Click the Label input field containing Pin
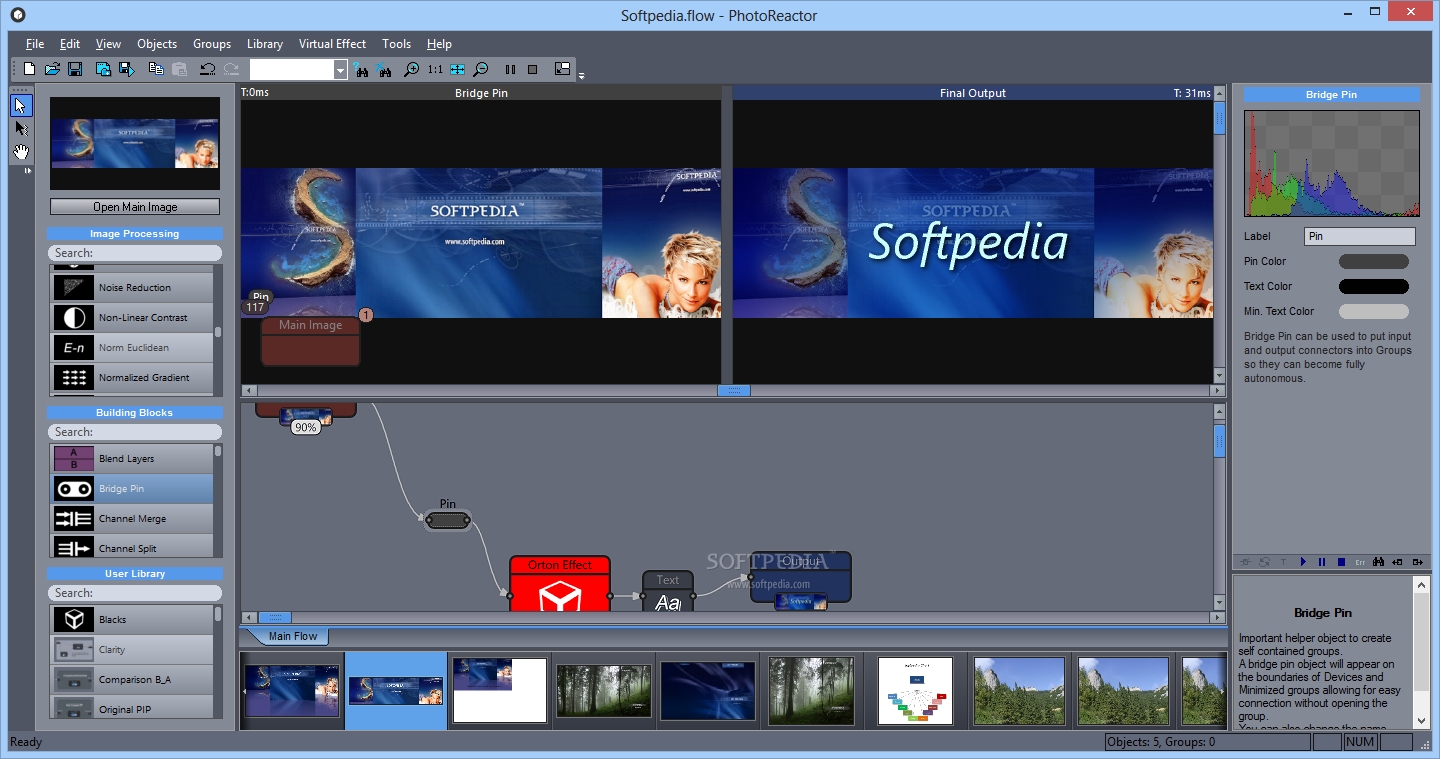 (1360, 237)
